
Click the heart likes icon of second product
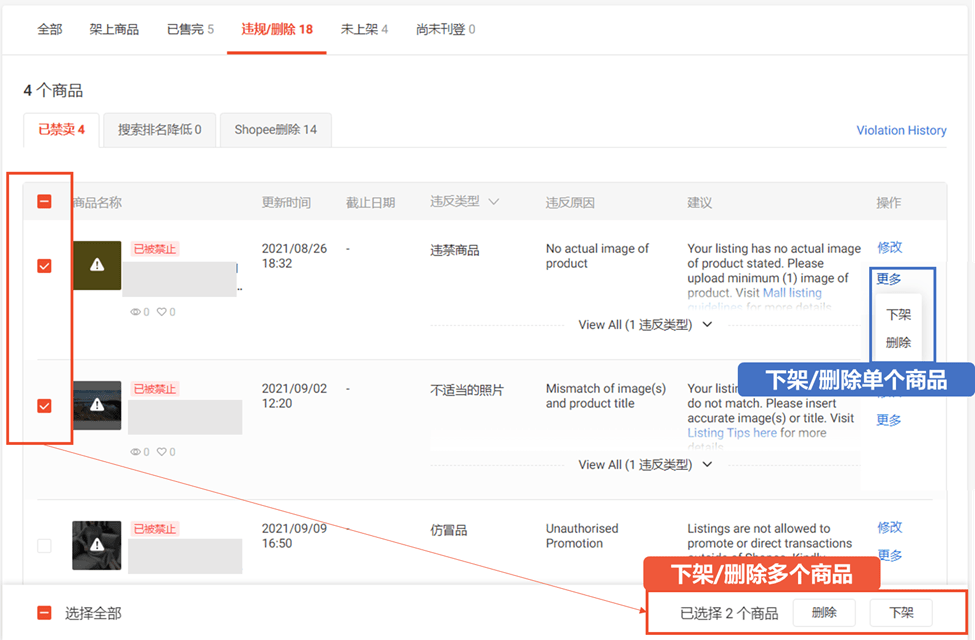(160, 452)
